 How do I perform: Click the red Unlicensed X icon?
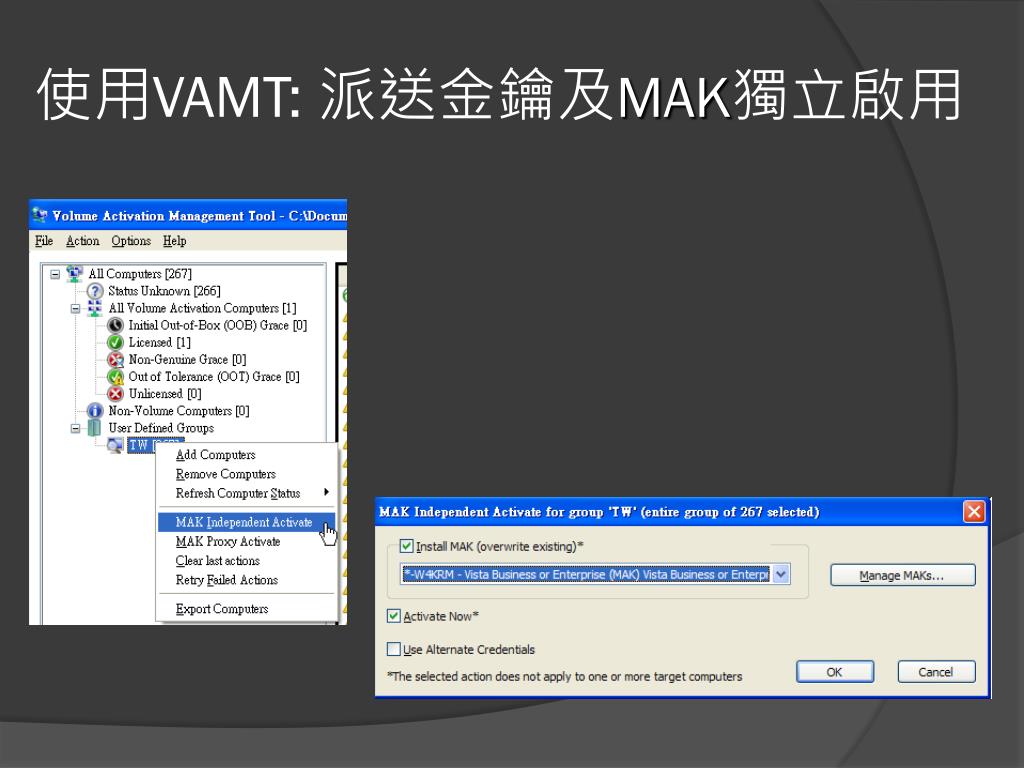(116, 394)
